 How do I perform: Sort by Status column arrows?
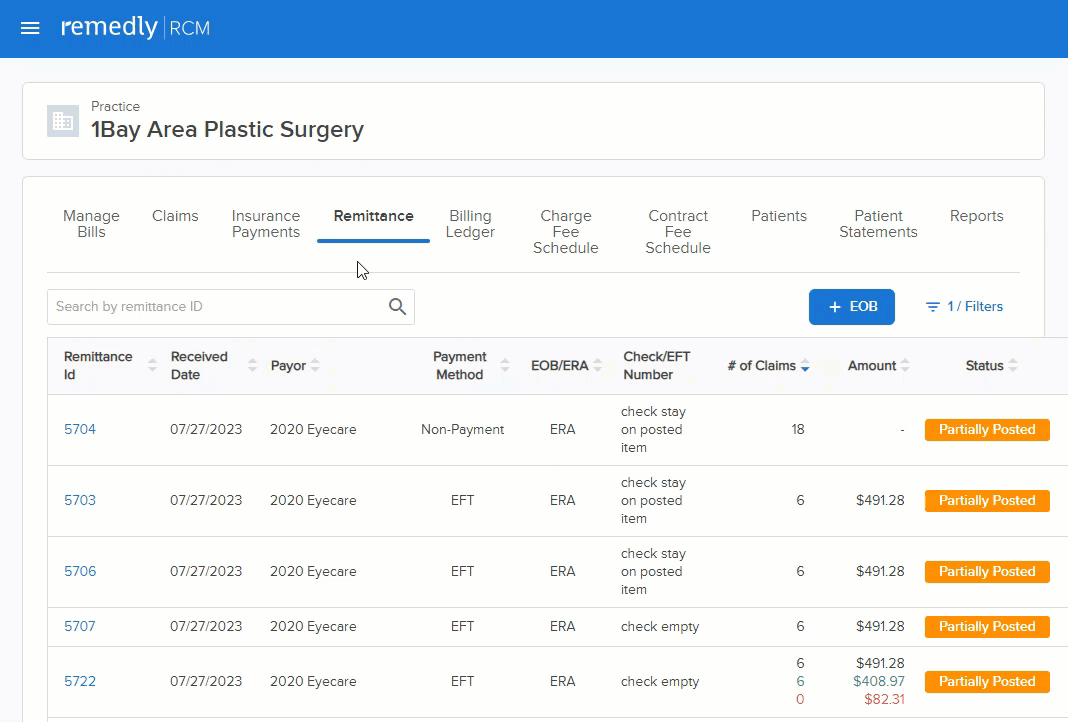point(1013,366)
